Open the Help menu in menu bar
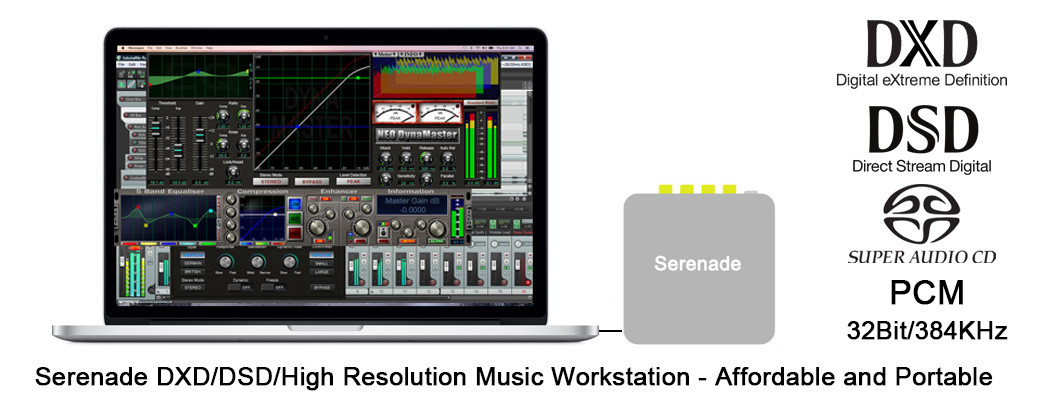 point(210,48)
